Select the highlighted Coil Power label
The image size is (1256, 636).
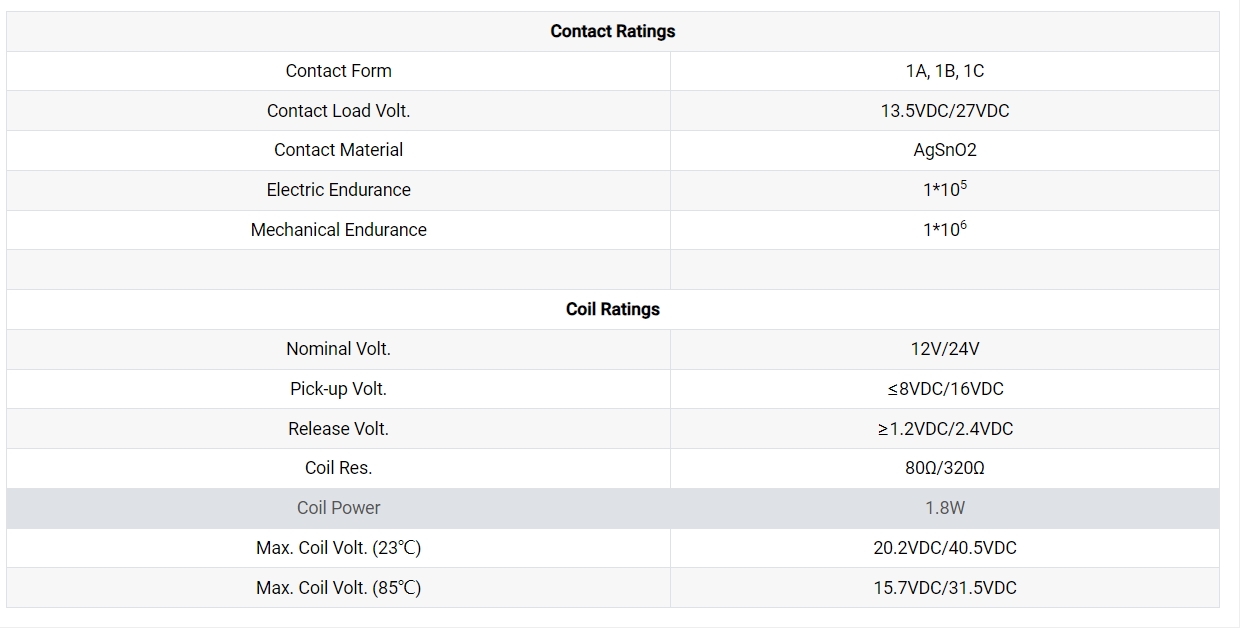(338, 508)
